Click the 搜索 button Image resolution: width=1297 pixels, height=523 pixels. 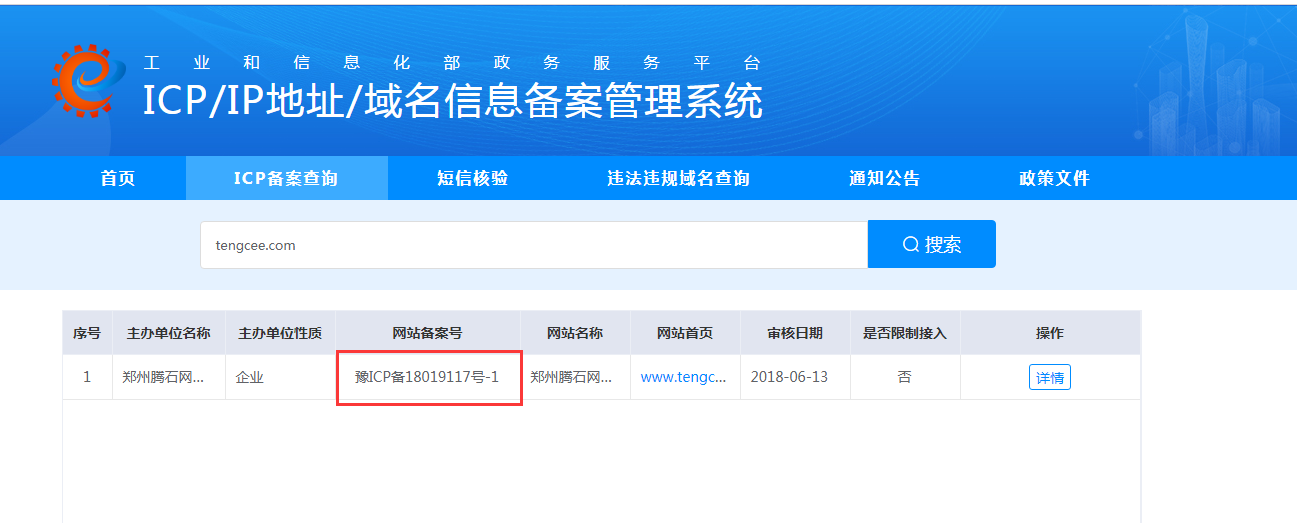tap(932, 244)
